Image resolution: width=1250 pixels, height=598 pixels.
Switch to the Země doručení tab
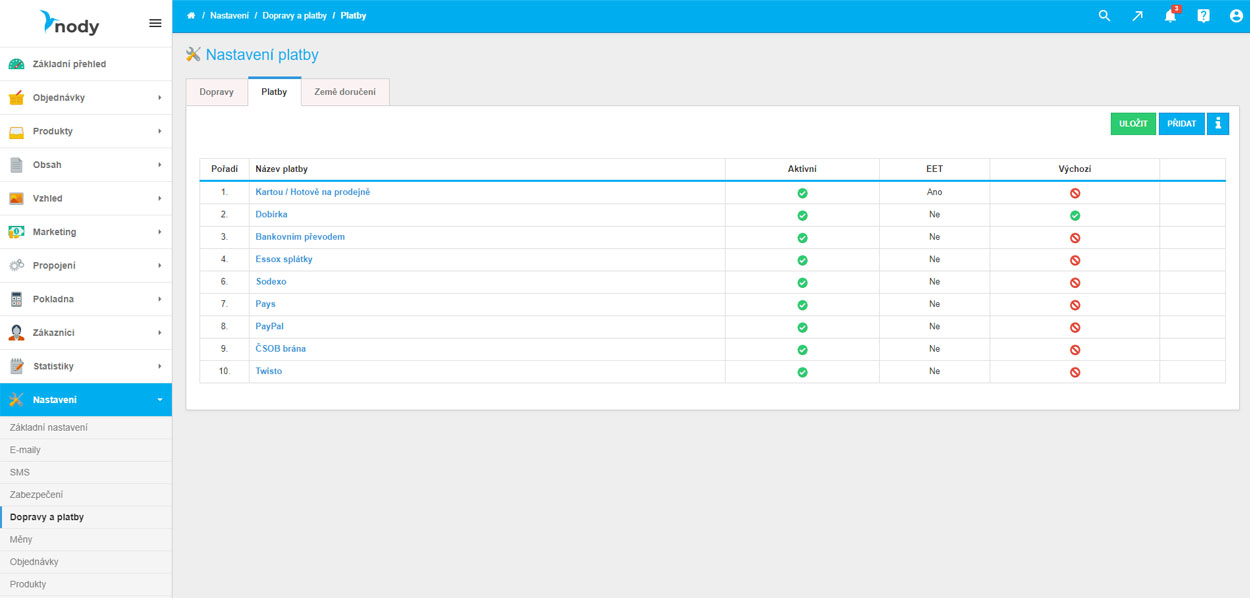click(x=345, y=92)
